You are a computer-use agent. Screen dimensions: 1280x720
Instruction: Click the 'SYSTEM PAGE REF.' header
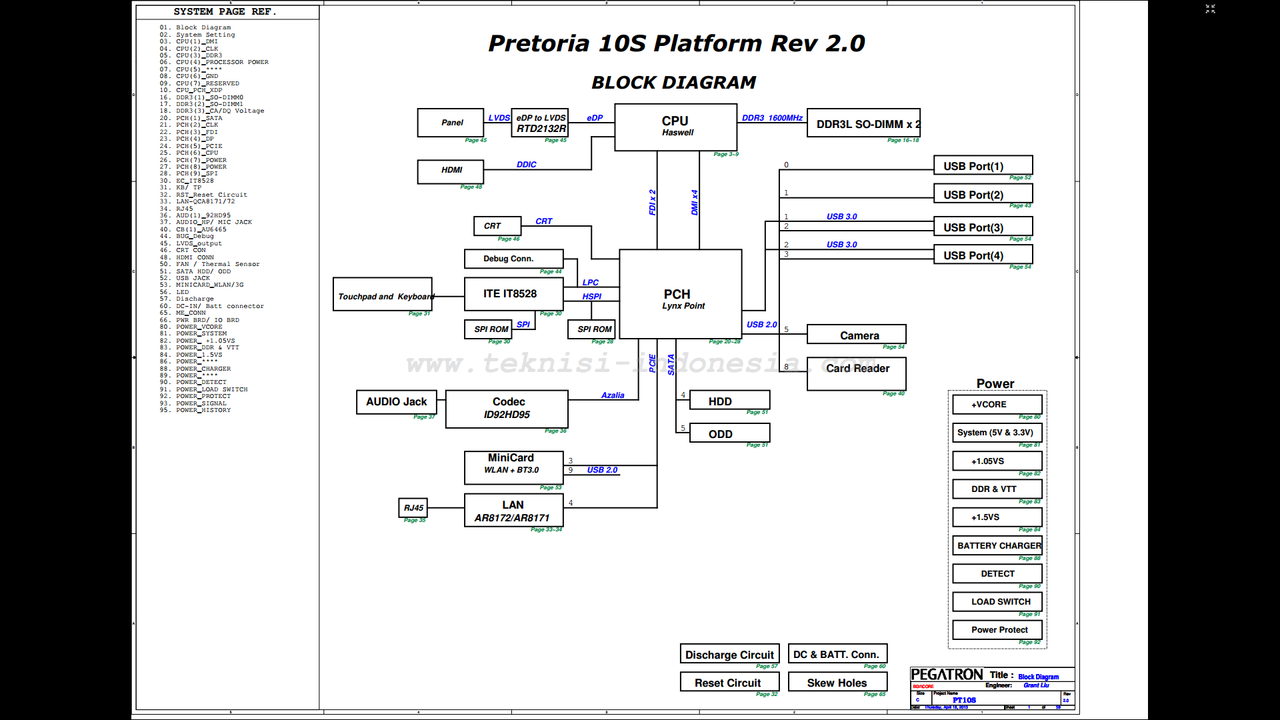point(225,12)
